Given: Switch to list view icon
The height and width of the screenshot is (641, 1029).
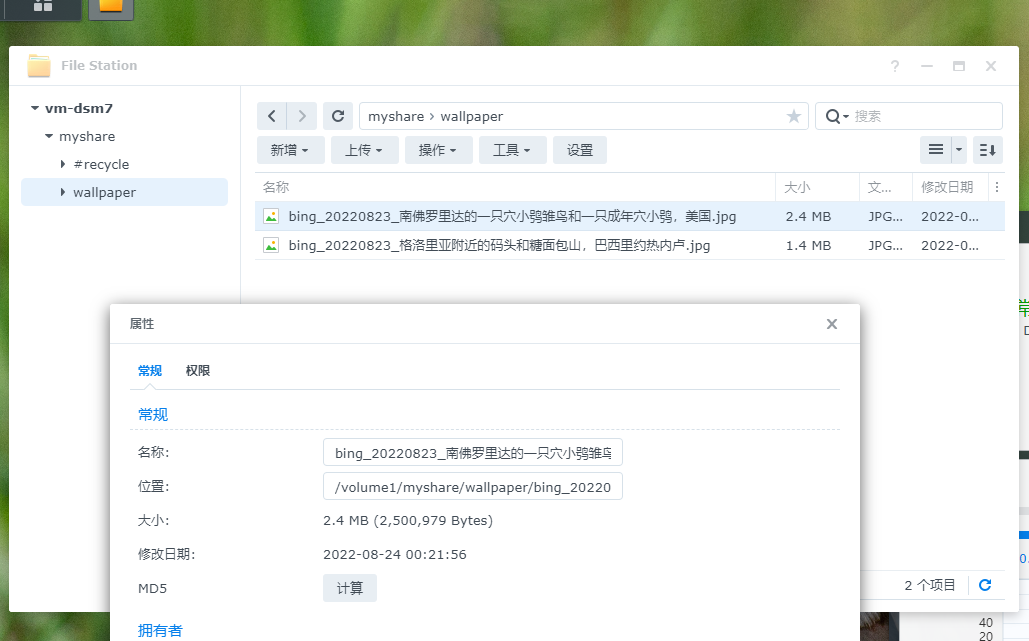Looking at the screenshot, I should point(936,150).
